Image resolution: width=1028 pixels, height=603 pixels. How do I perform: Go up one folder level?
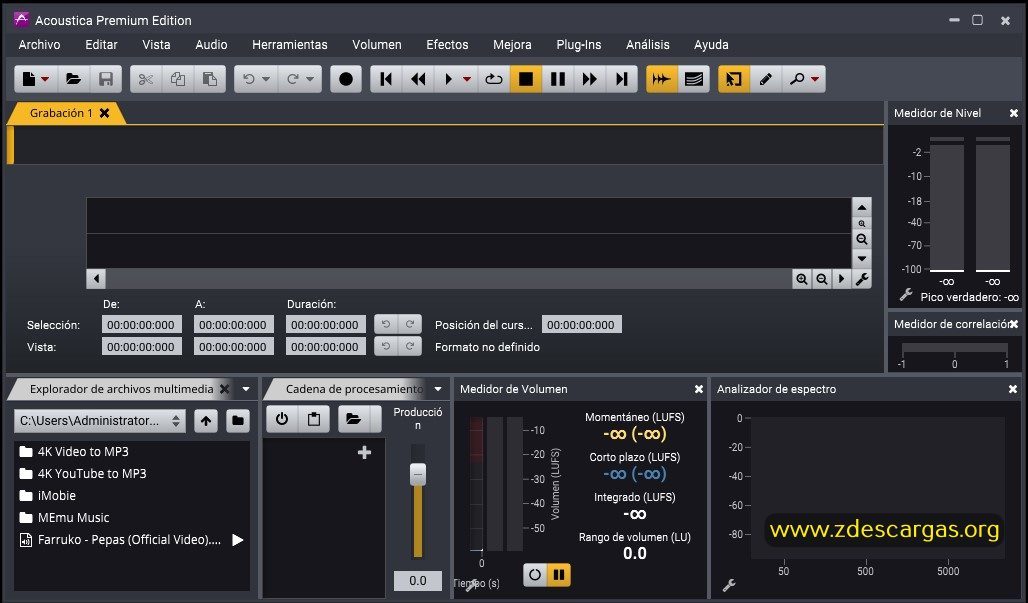point(206,421)
